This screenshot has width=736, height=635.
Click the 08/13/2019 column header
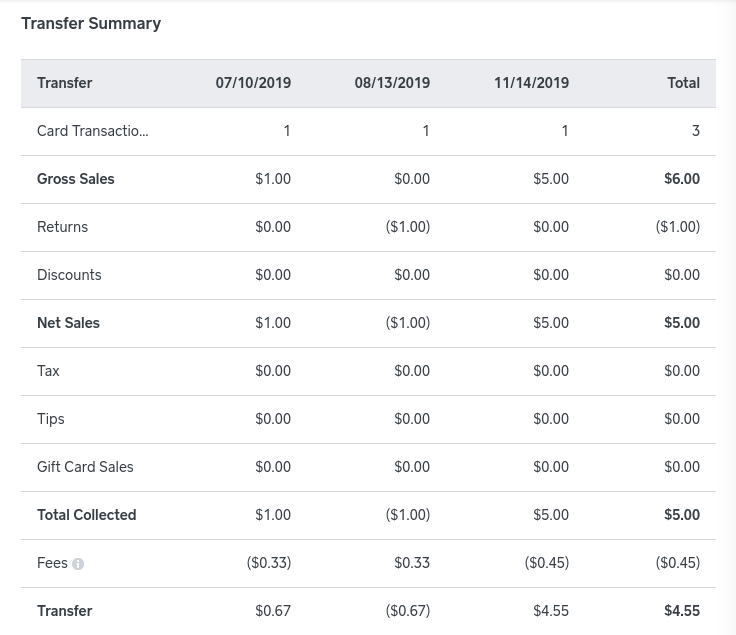[392, 83]
